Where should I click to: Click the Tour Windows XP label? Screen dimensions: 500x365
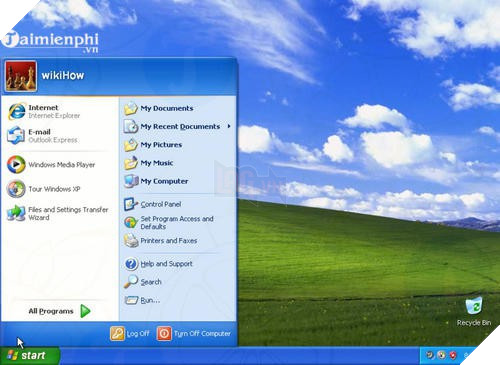[54, 189]
